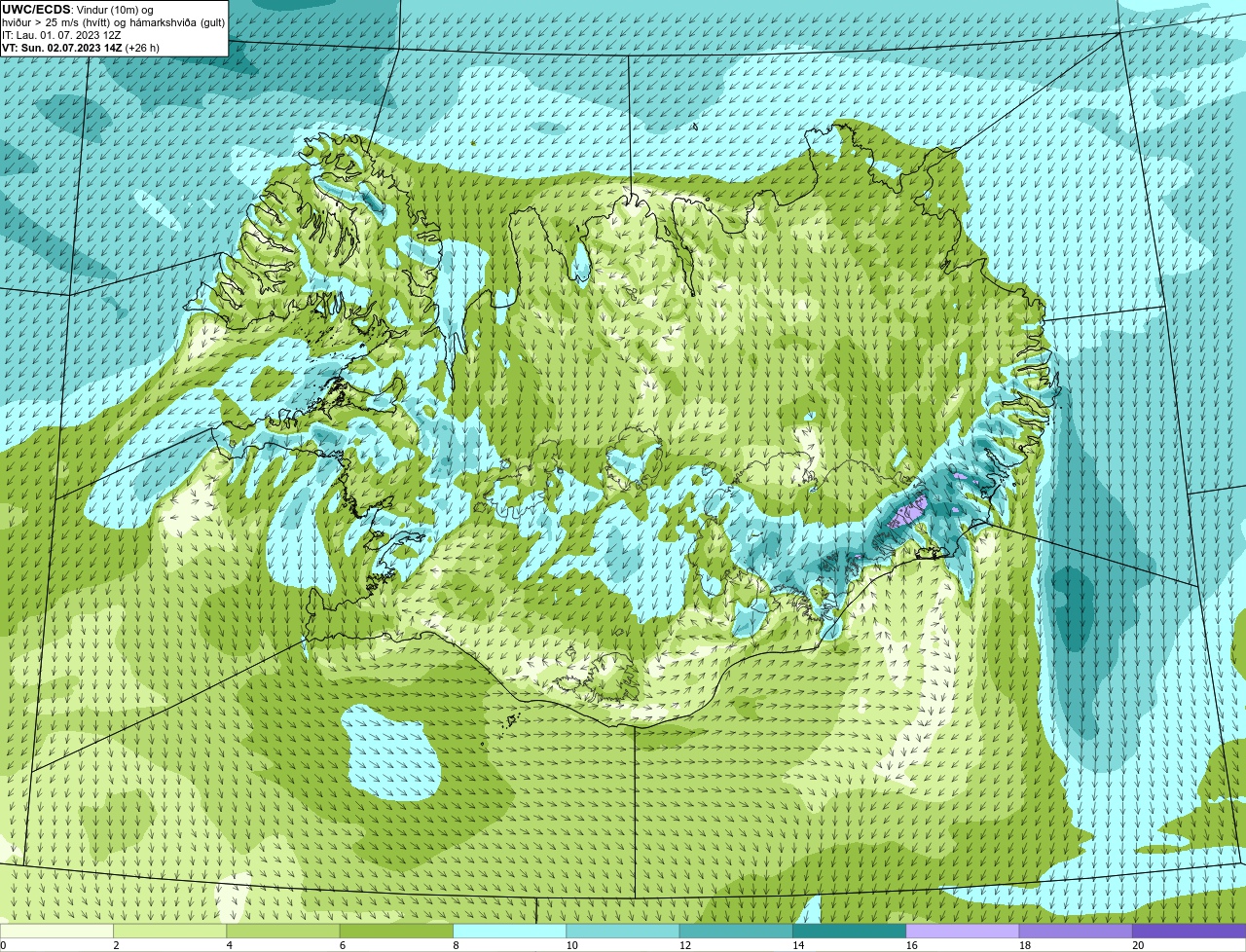Click the 'IT: Lau. 01. 07. 2023 12Z' line
1246x952 pixels.
point(61,35)
